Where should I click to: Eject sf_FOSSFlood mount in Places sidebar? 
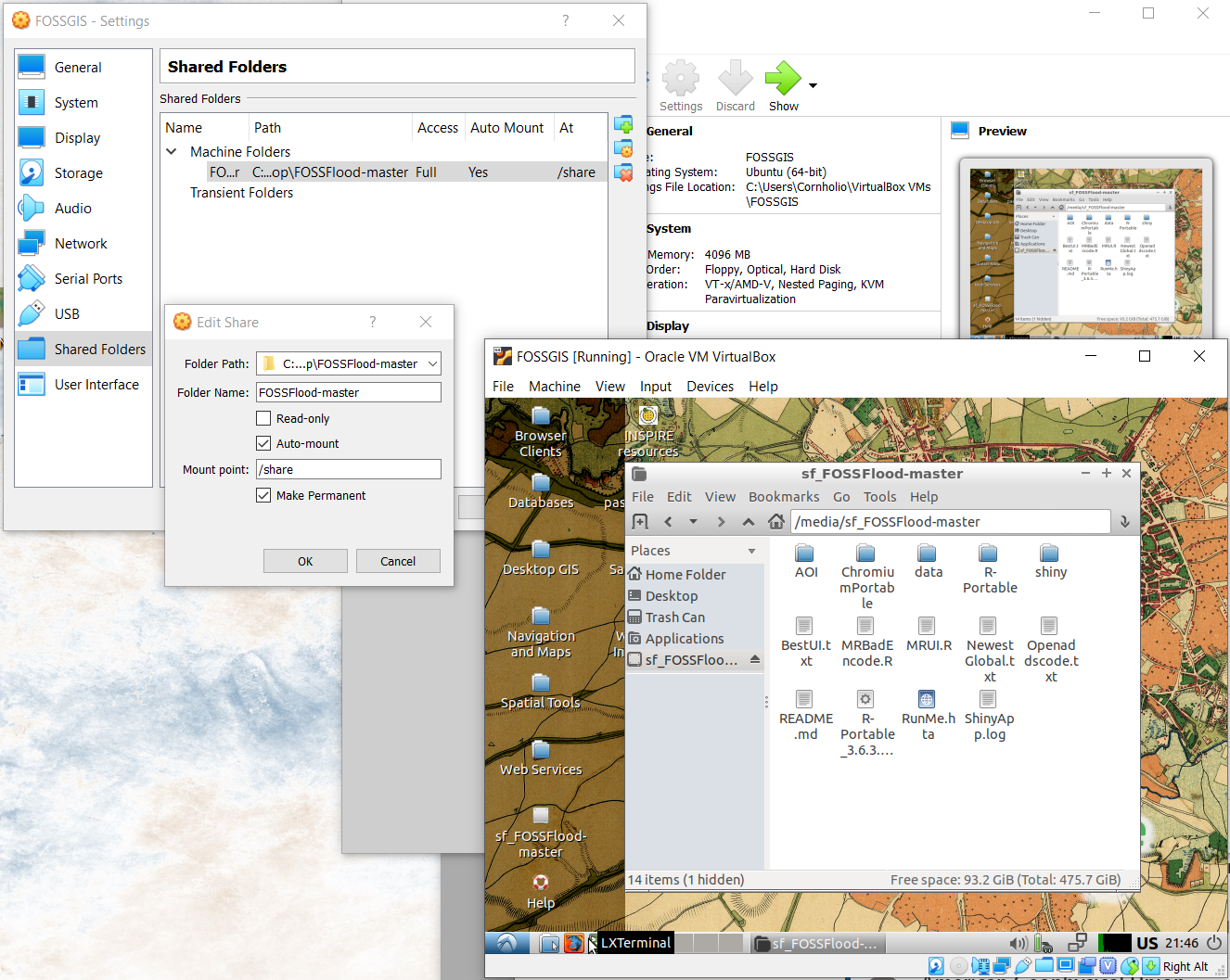[755, 660]
